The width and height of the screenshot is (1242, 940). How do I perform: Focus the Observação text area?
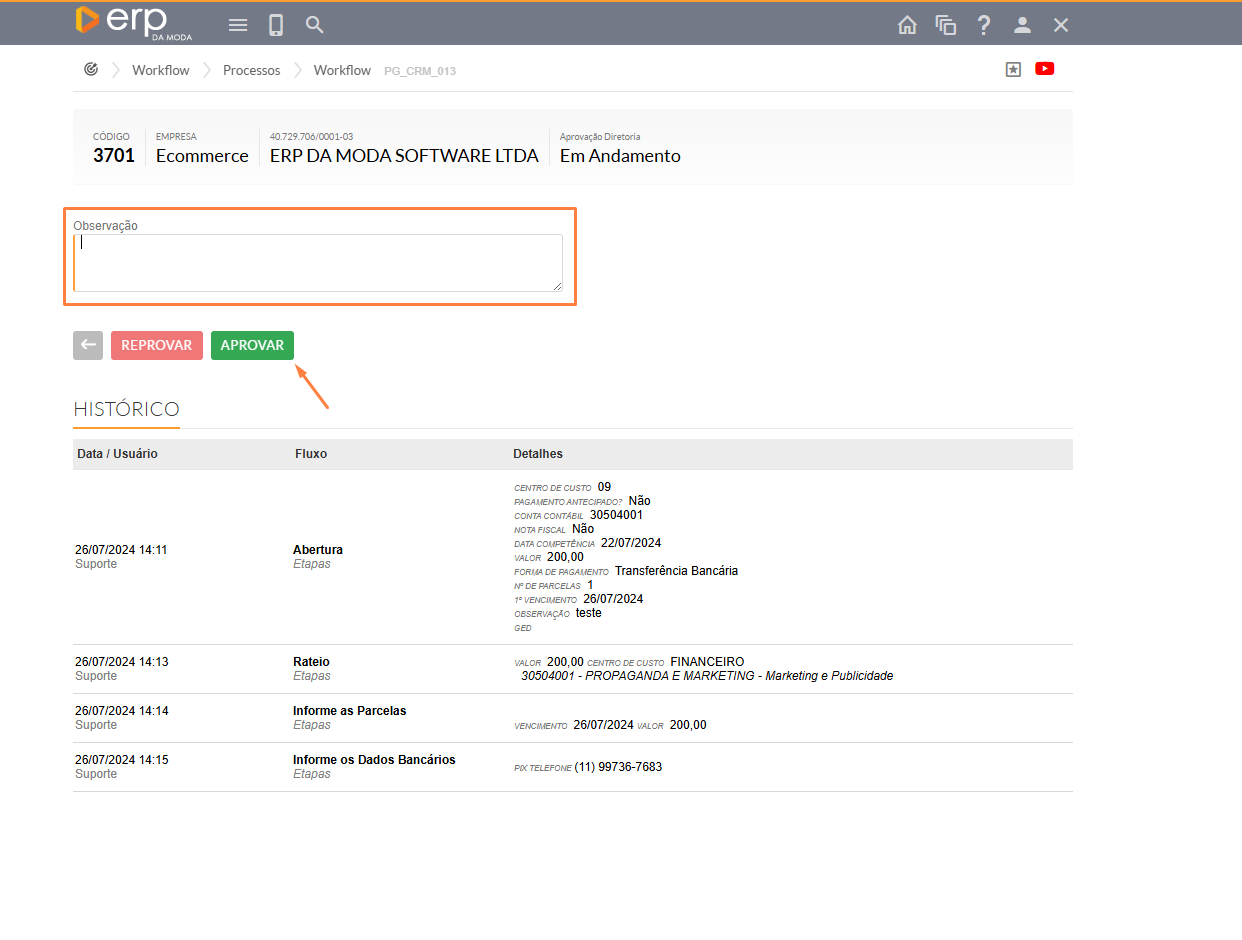(317, 263)
